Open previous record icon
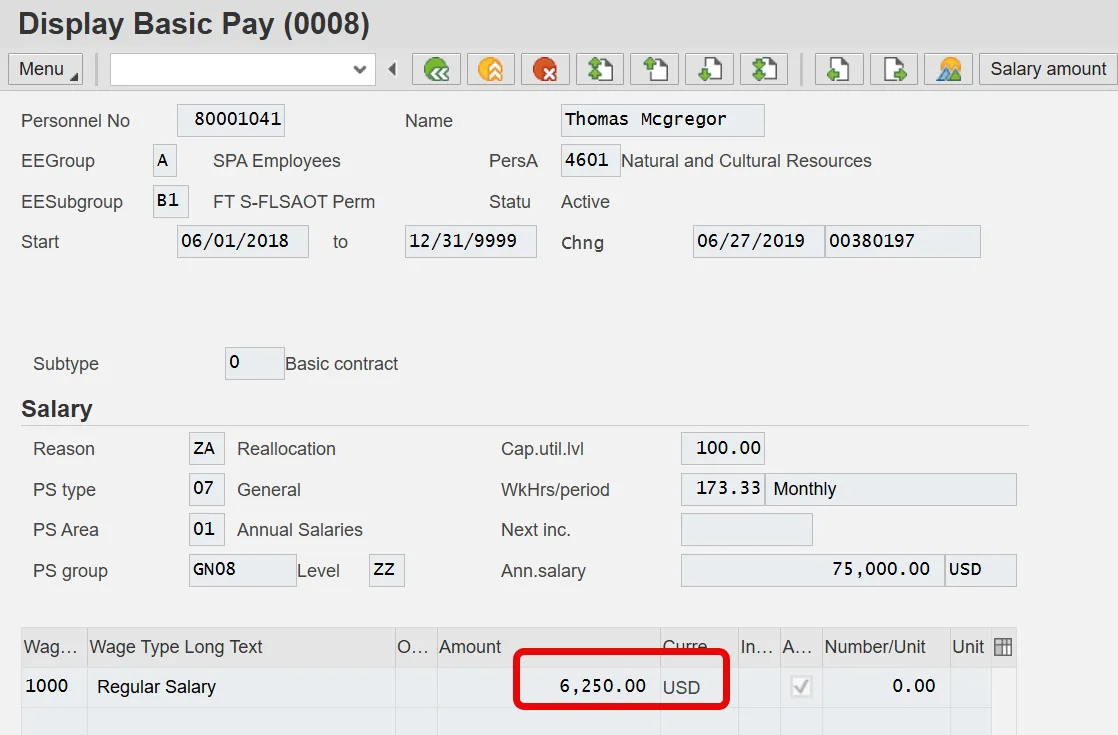This screenshot has height=735, width=1118. (x=839, y=69)
